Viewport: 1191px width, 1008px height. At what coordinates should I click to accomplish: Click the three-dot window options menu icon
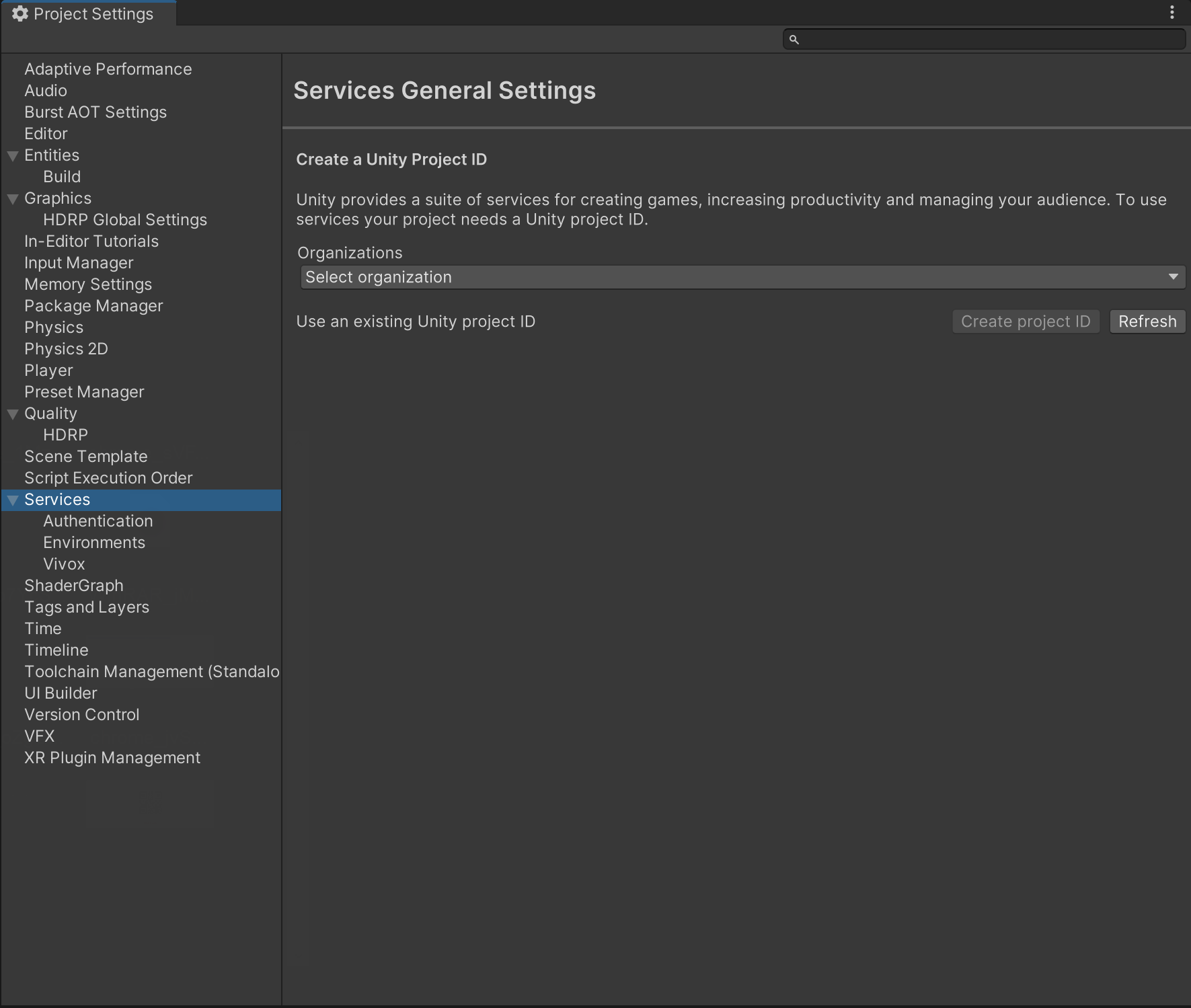click(x=1172, y=13)
